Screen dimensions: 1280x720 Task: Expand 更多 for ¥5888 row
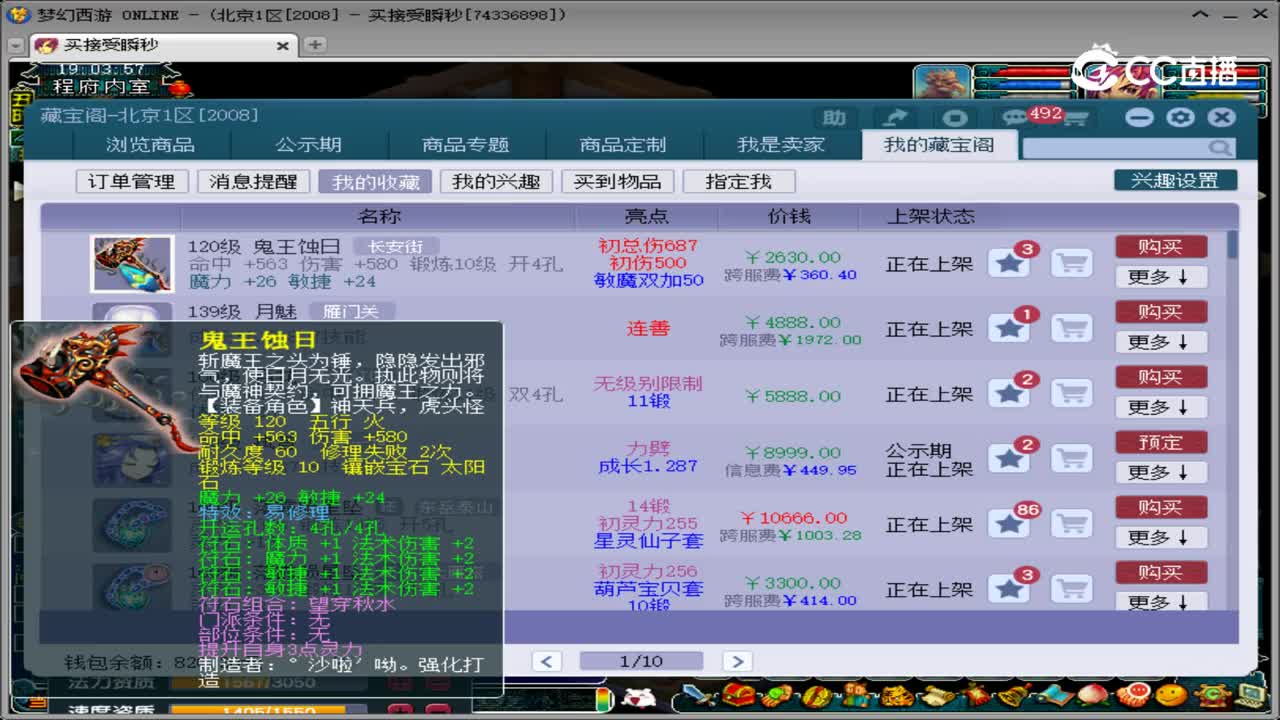1161,407
